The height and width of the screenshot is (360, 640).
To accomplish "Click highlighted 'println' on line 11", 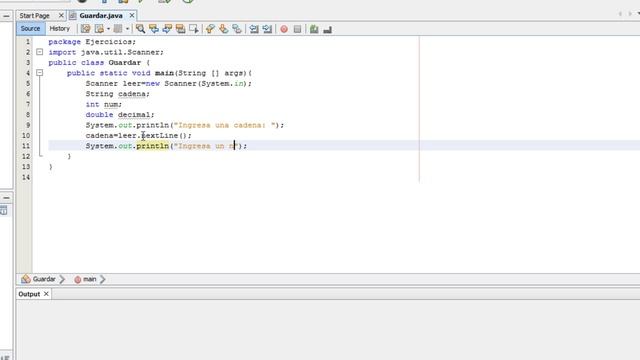I will tap(153, 146).
